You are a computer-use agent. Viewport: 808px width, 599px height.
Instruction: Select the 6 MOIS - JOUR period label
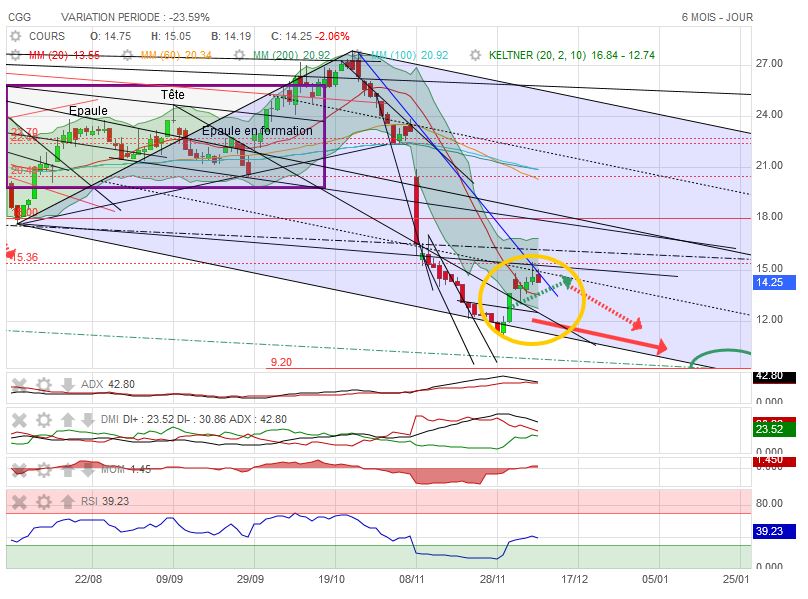(717, 17)
